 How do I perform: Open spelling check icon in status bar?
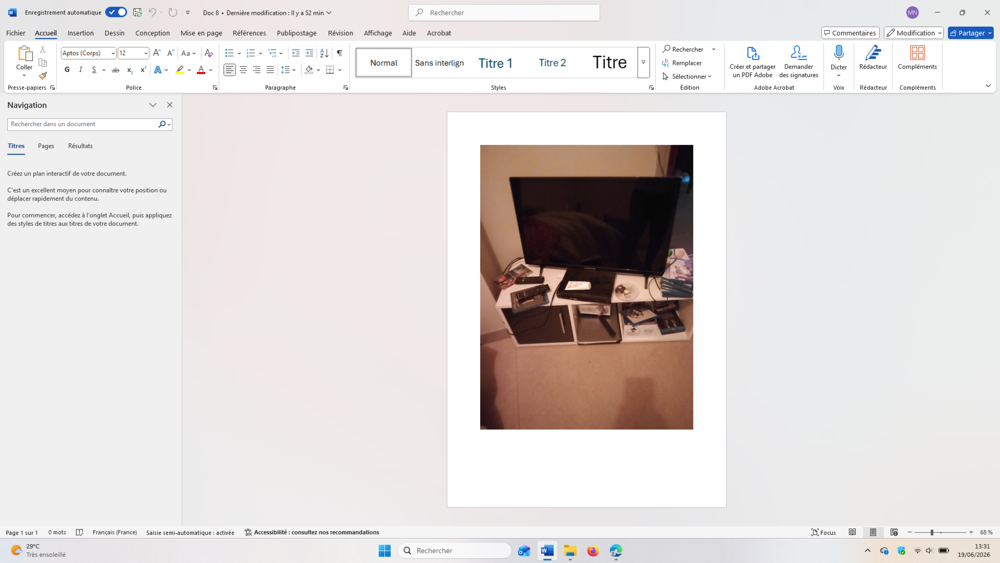coord(79,532)
